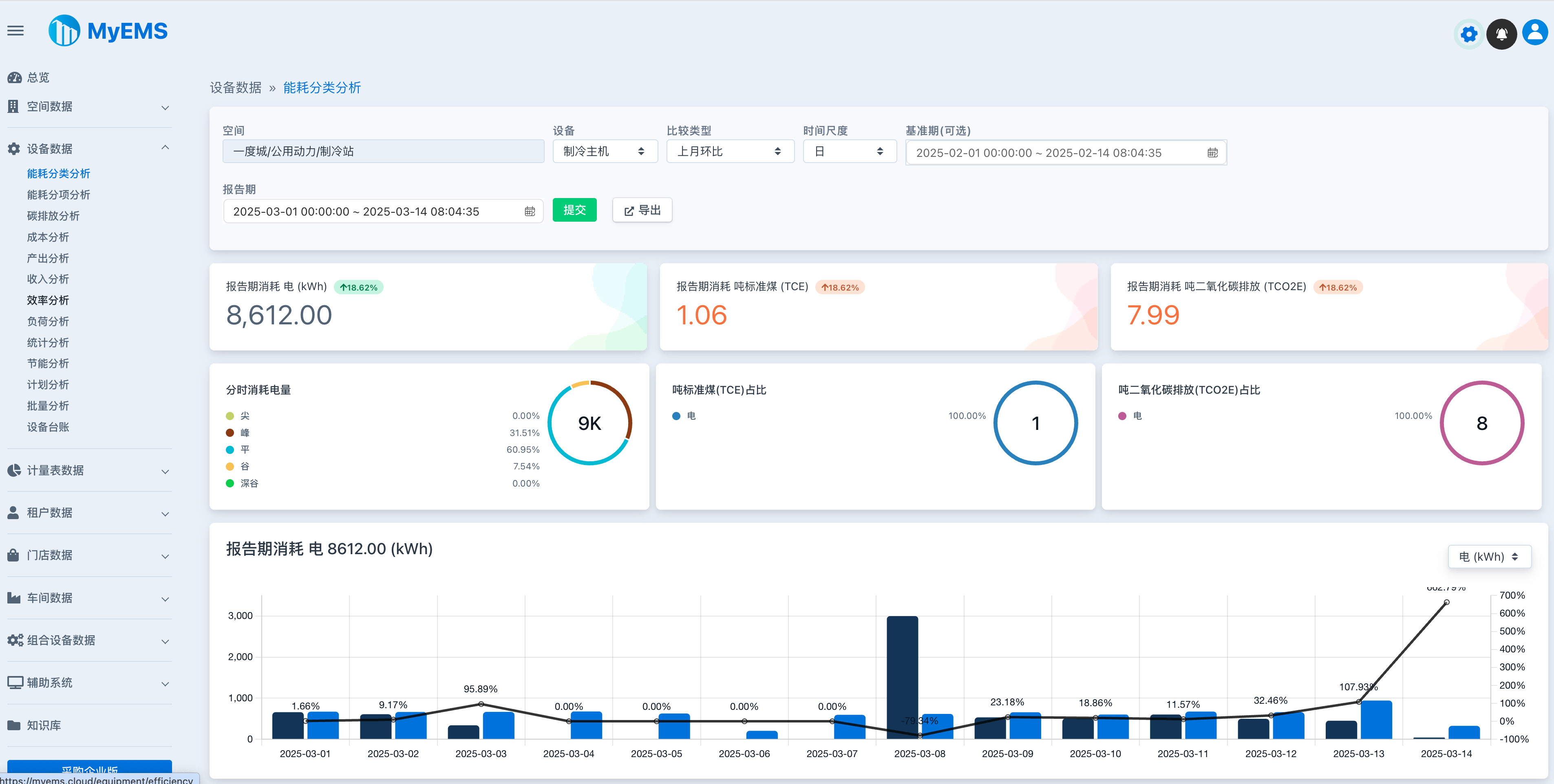The width and height of the screenshot is (1554, 784).
Task: Select 碳排放分析 in the sidebar
Action: [x=54, y=215]
